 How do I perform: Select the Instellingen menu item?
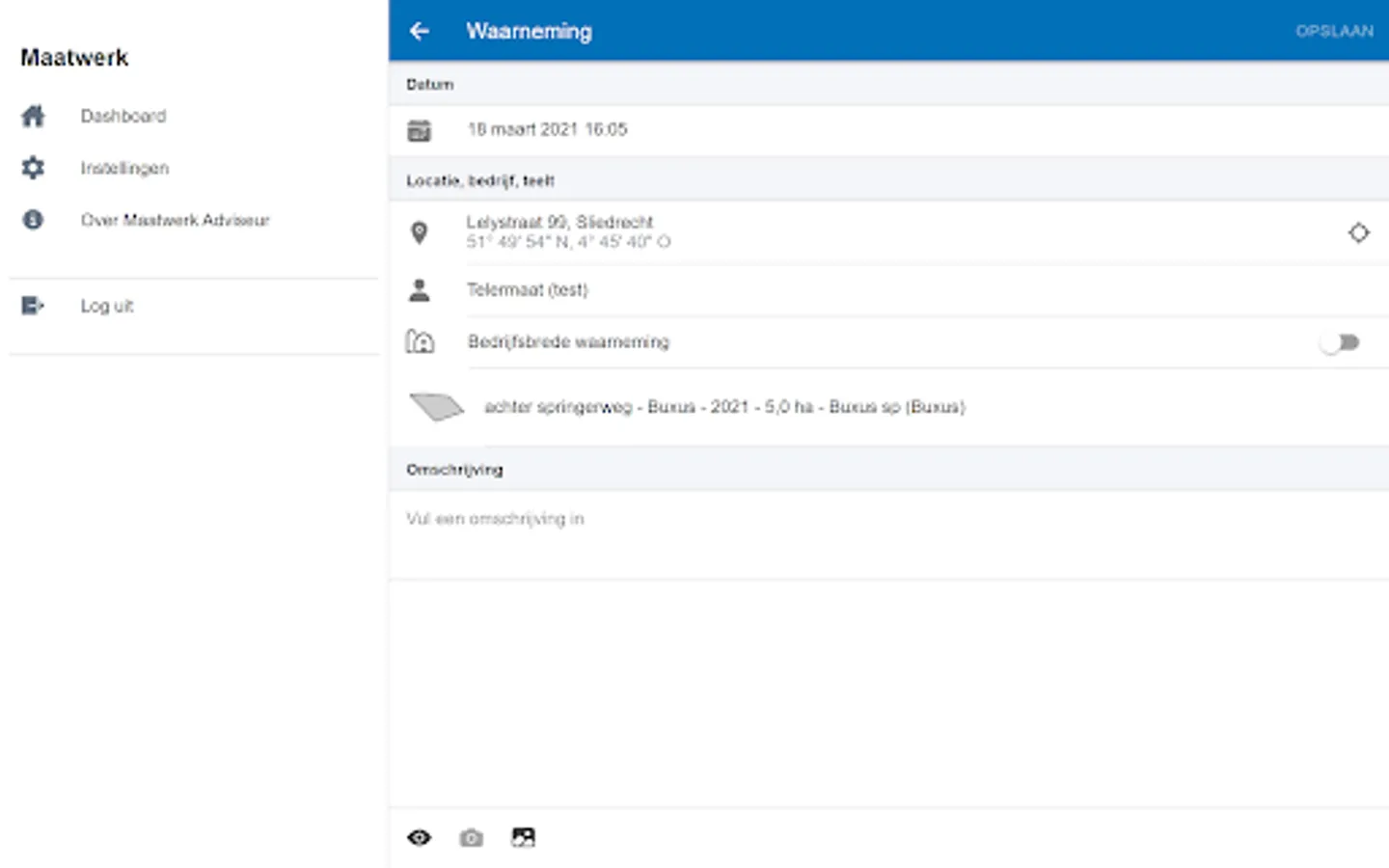point(124,168)
